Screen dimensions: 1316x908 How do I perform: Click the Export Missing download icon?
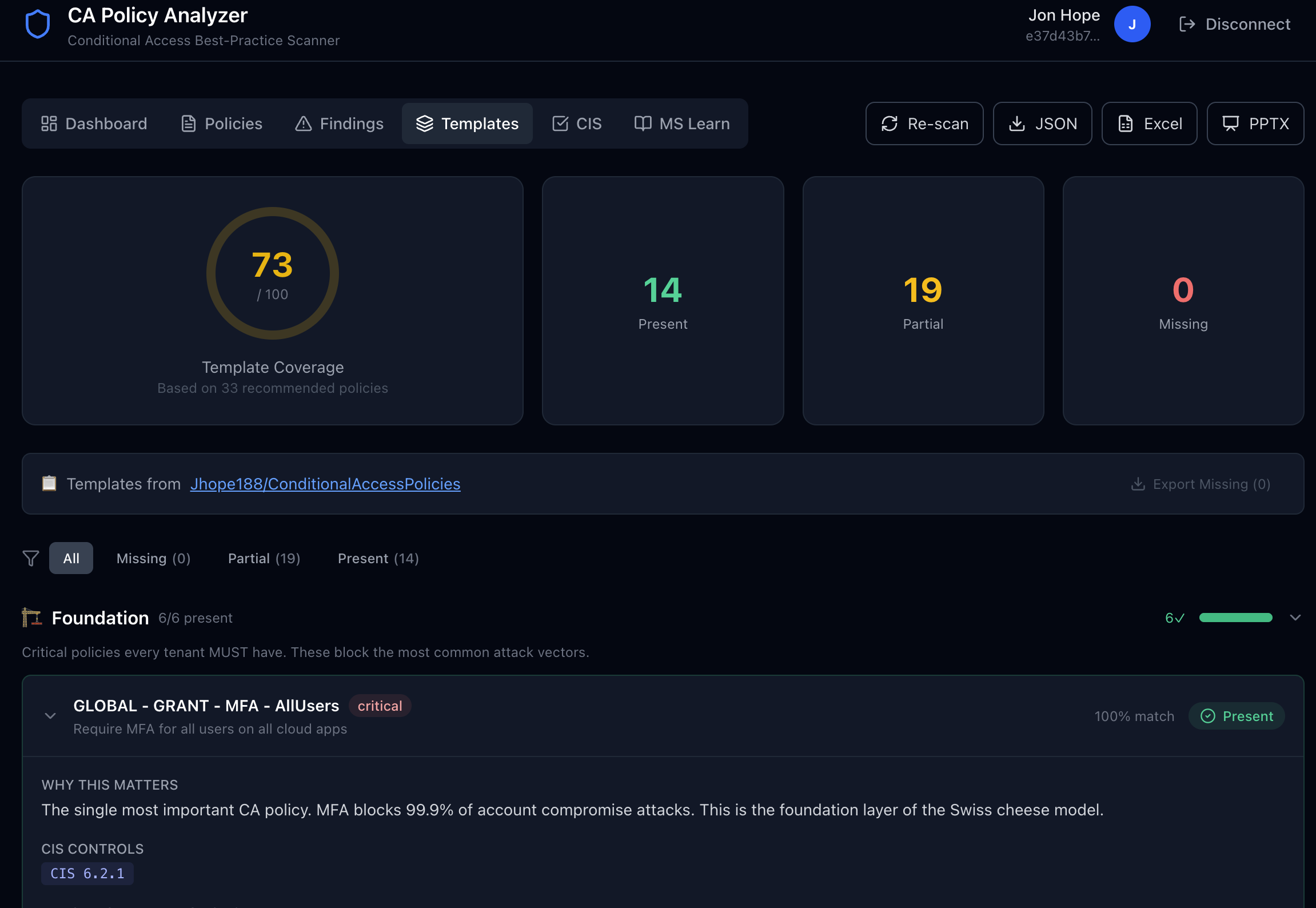[x=1138, y=484]
